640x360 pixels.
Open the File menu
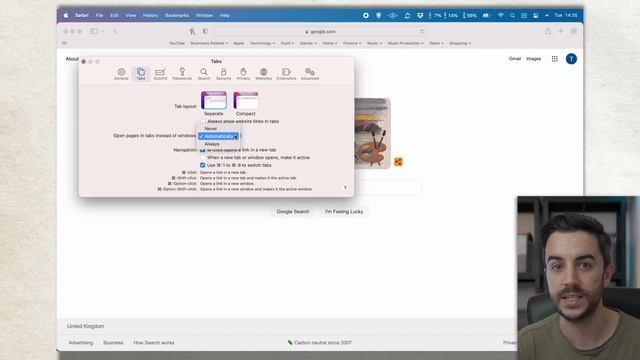[x=99, y=16]
